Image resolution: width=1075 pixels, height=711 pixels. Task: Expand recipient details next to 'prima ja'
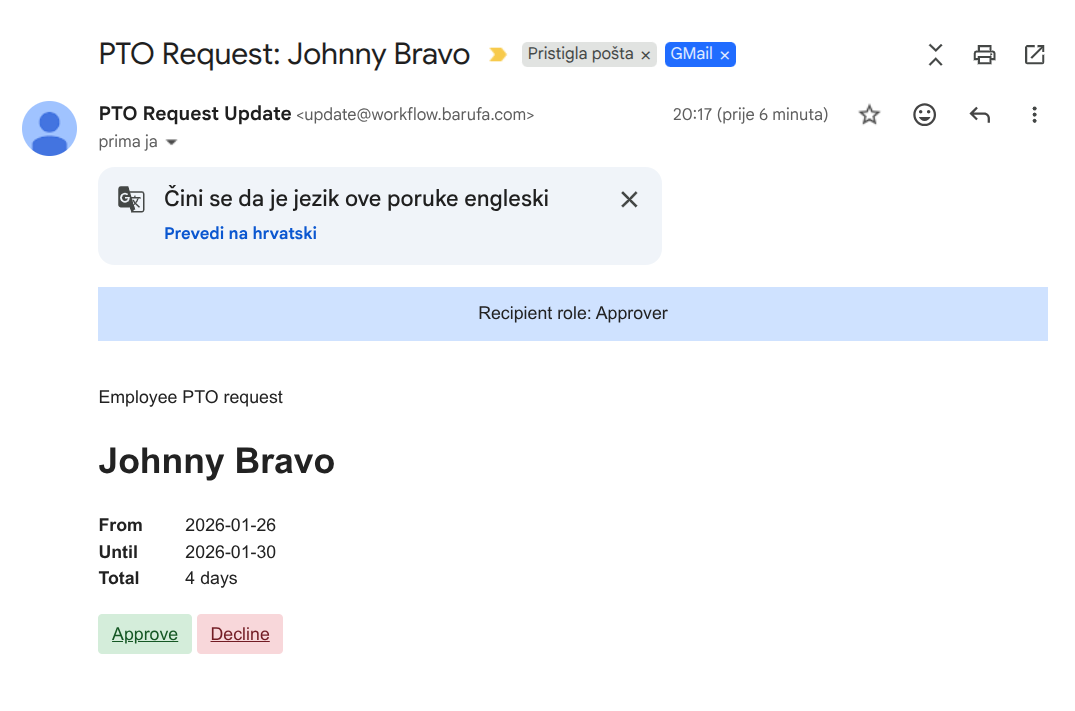coord(171,143)
